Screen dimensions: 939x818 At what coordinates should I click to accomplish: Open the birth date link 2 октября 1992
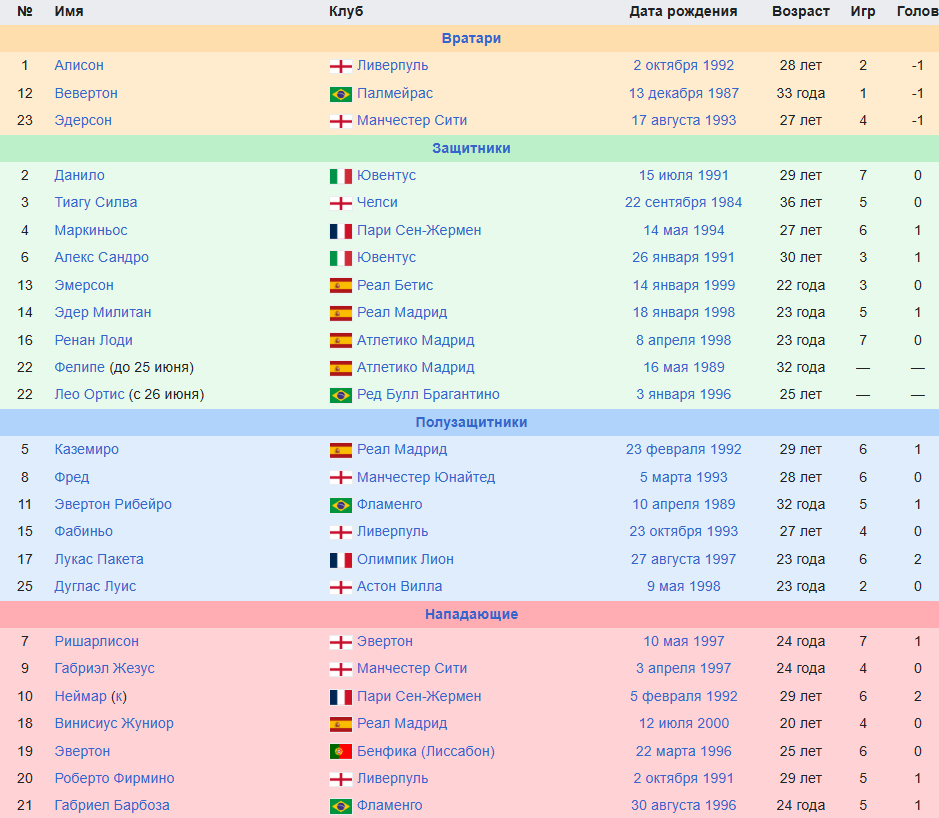(684, 65)
